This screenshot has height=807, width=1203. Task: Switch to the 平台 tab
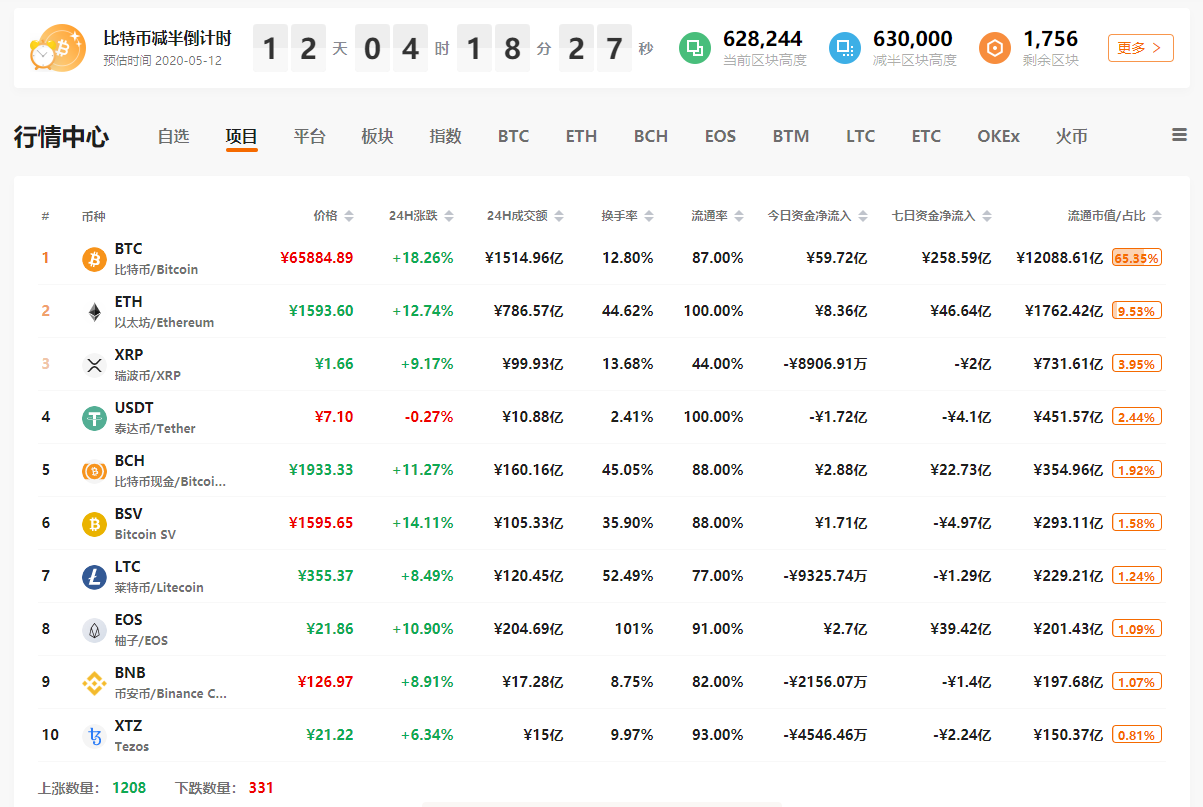tap(309, 136)
